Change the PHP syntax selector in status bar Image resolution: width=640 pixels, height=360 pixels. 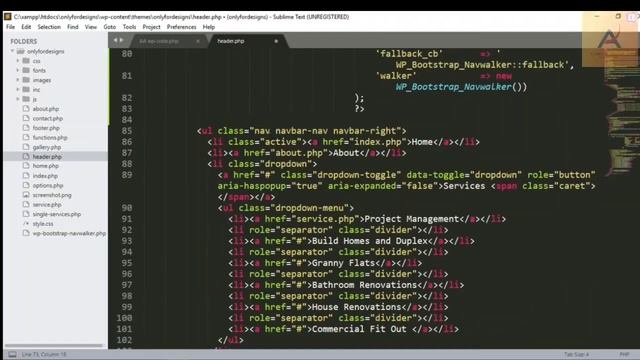coord(624,354)
